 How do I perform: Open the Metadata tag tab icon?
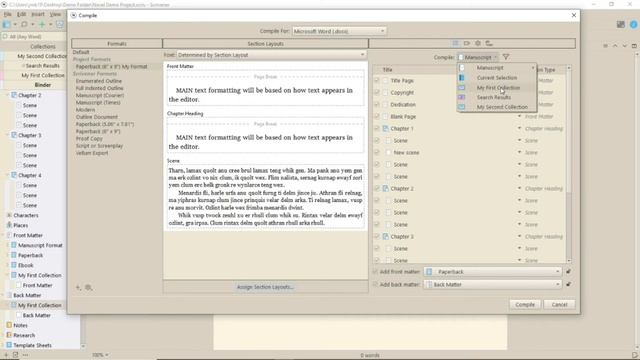click(x=467, y=43)
